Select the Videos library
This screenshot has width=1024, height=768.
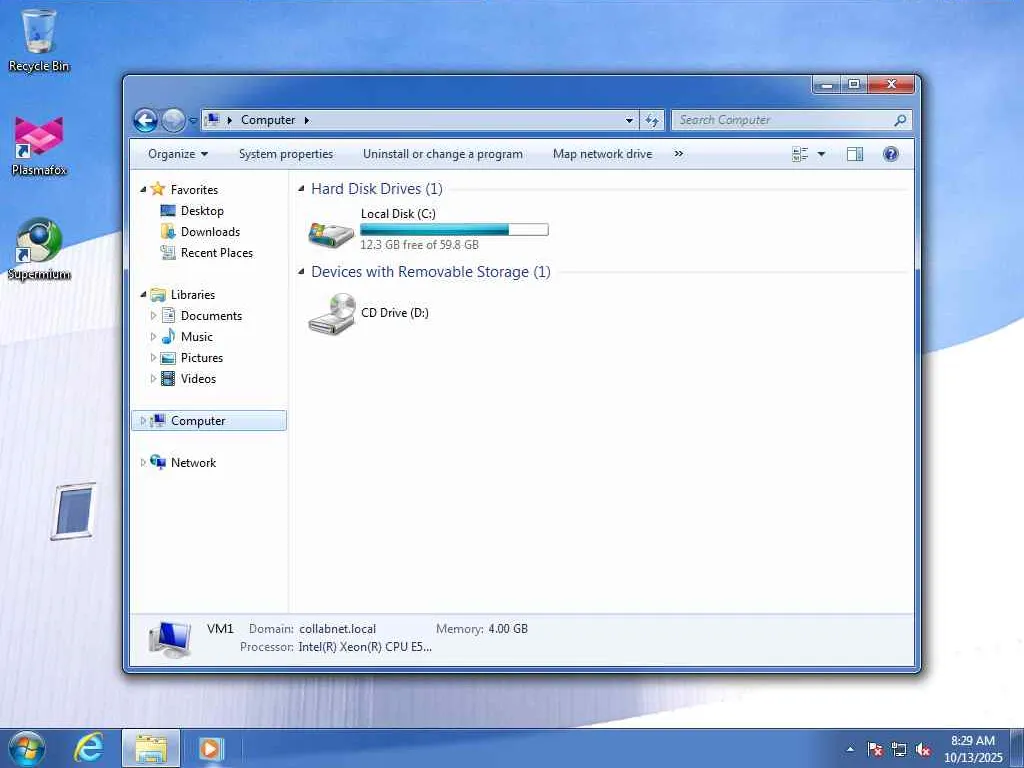click(198, 379)
